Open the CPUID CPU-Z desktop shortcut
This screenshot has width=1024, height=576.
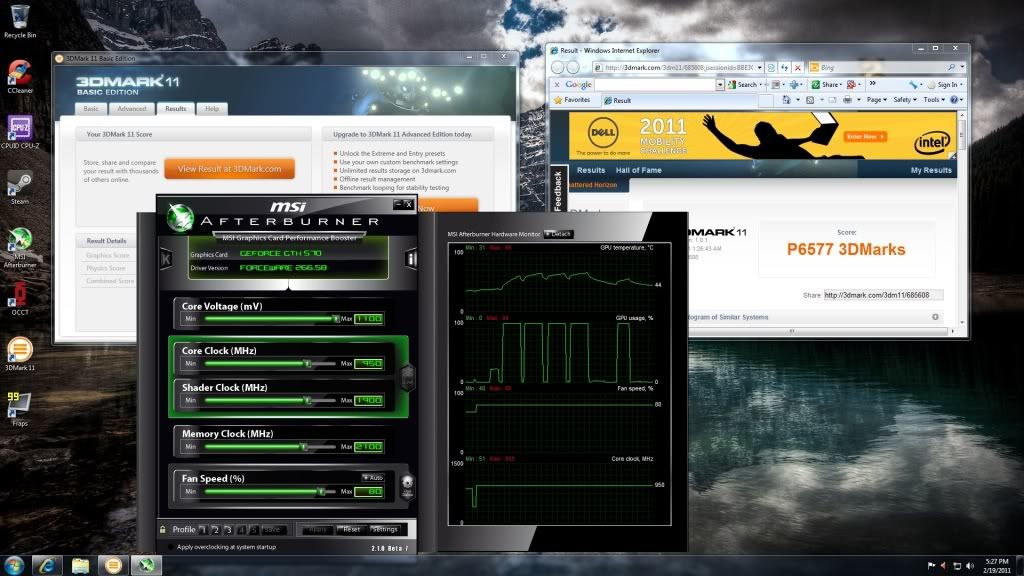(20, 131)
